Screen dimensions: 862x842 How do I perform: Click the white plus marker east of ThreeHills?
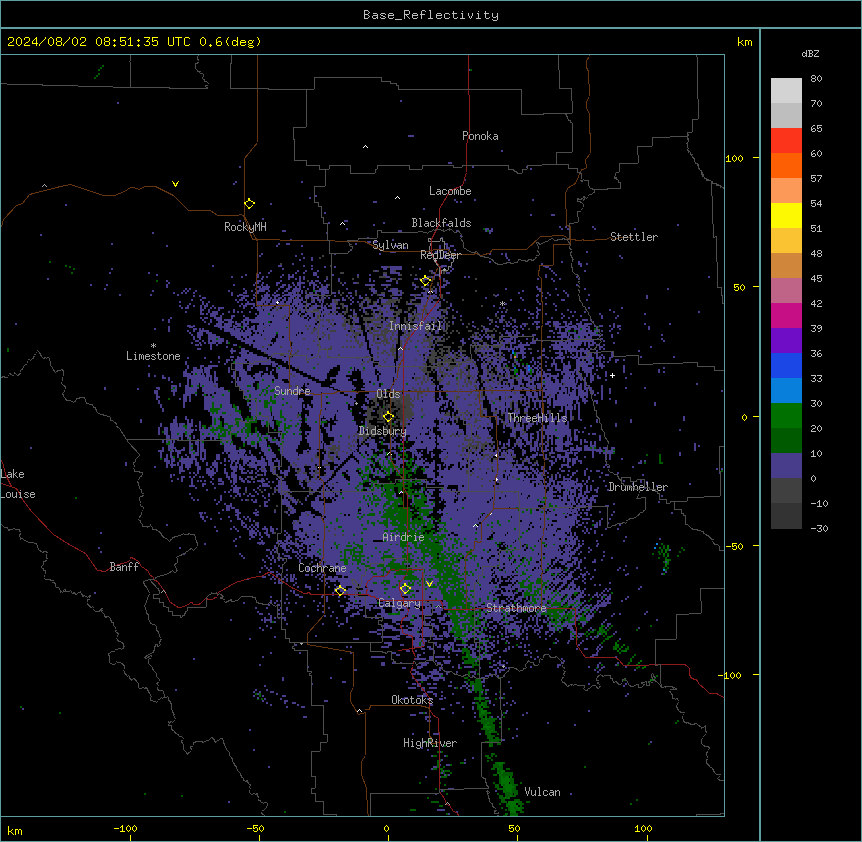pyautogui.click(x=612, y=375)
